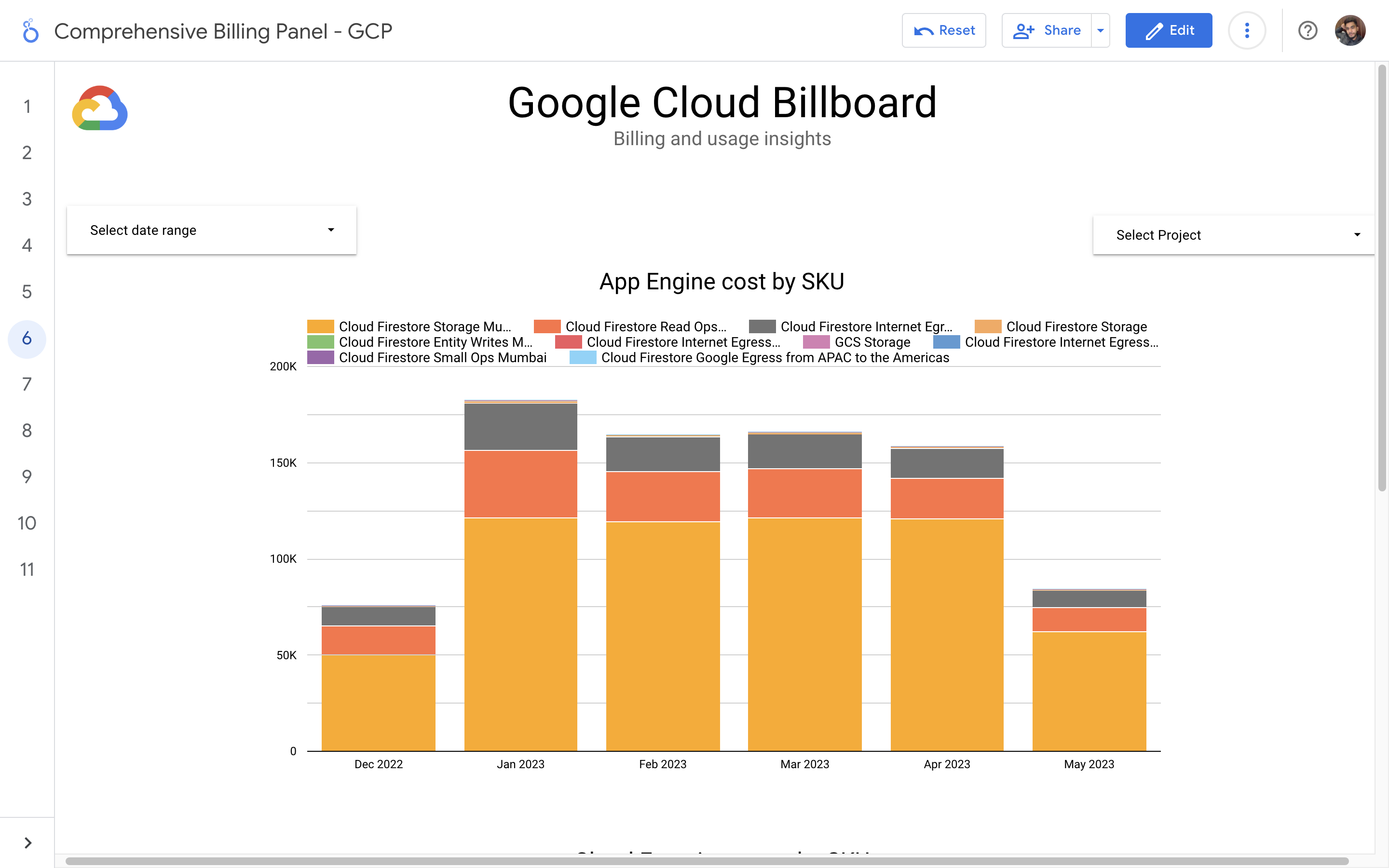The height and width of the screenshot is (868, 1389).
Task: Click the Share person-add button
Action: (x=1047, y=30)
